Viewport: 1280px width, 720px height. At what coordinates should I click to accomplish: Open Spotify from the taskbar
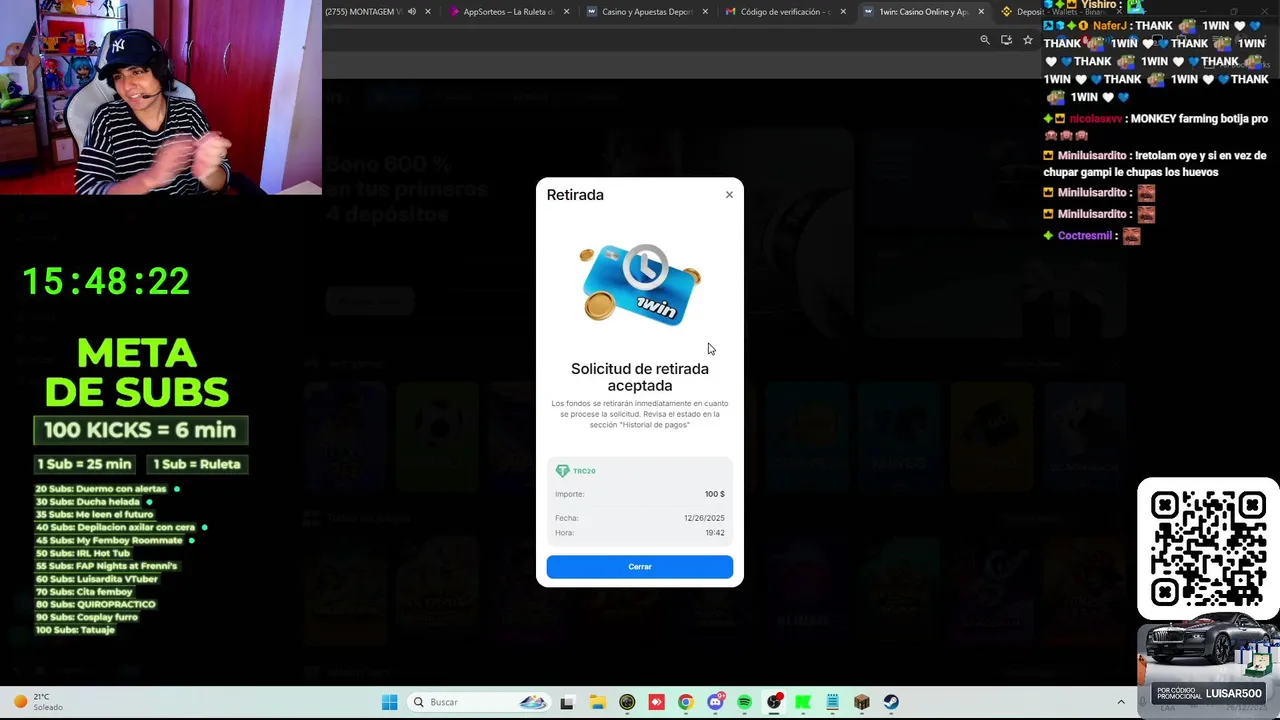point(744,702)
